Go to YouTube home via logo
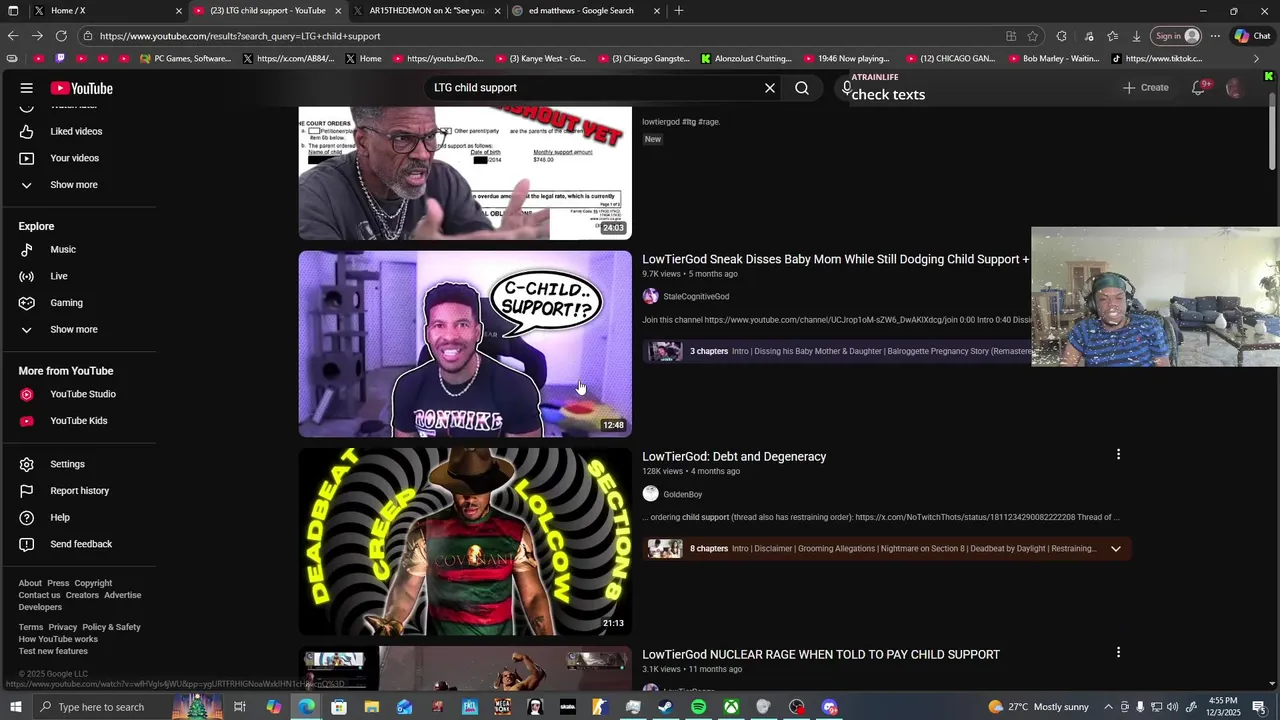This screenshot has height=720, width=1280. click(82, 88)
